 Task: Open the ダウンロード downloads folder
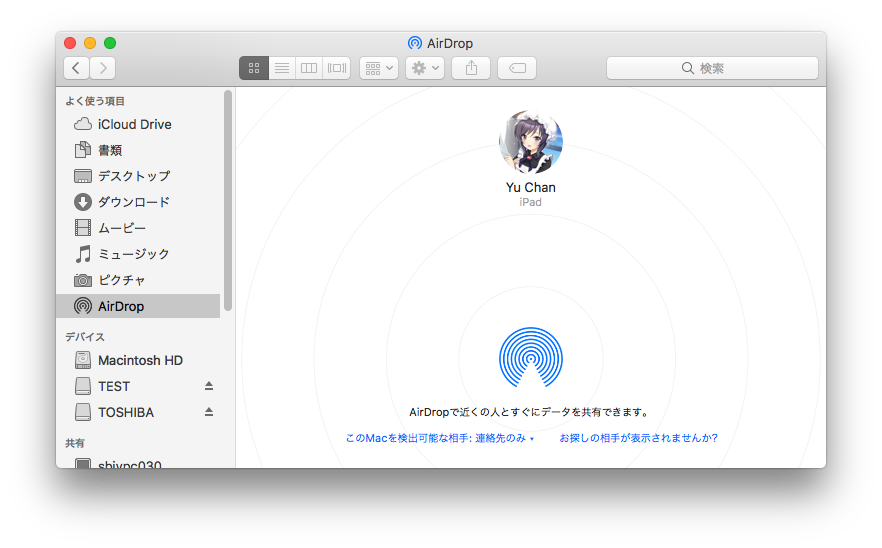coord(138,202)
